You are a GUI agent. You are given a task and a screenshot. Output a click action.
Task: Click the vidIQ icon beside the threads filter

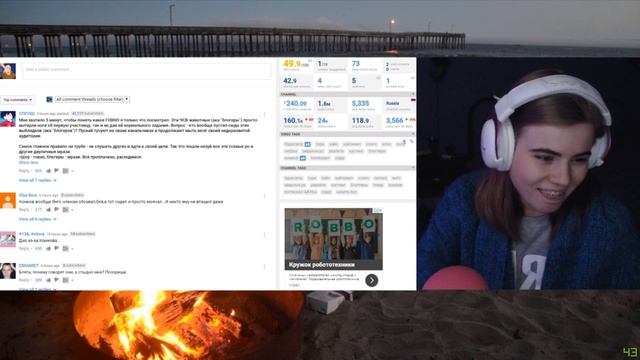tap(49, 100)
